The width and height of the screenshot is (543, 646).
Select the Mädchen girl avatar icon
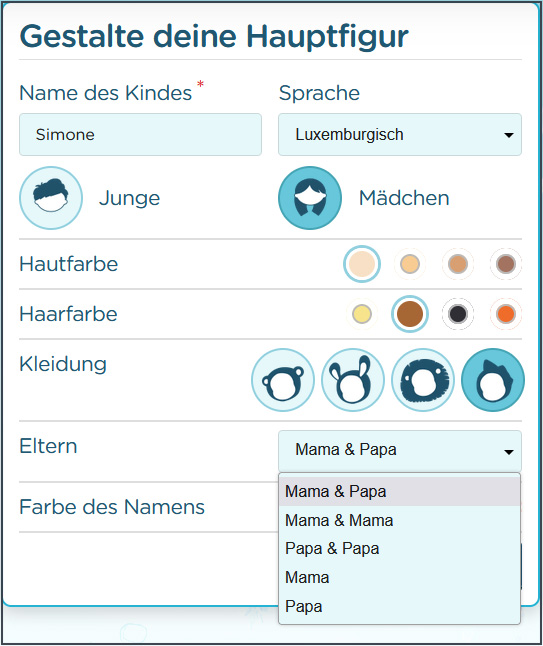[x=310, y=198]
